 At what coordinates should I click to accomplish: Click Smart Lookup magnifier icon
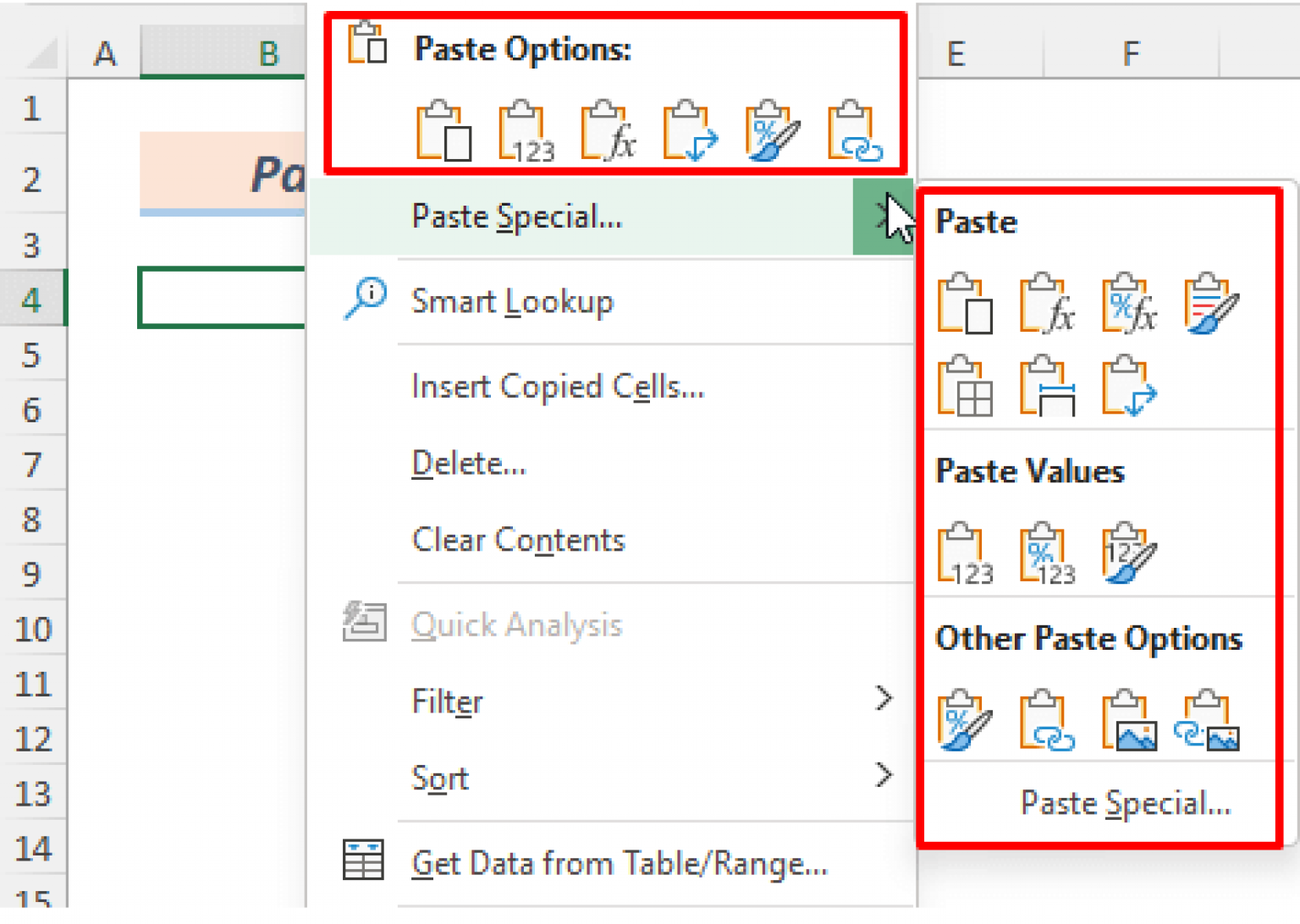pyautogui.click(x=366, y=298)
